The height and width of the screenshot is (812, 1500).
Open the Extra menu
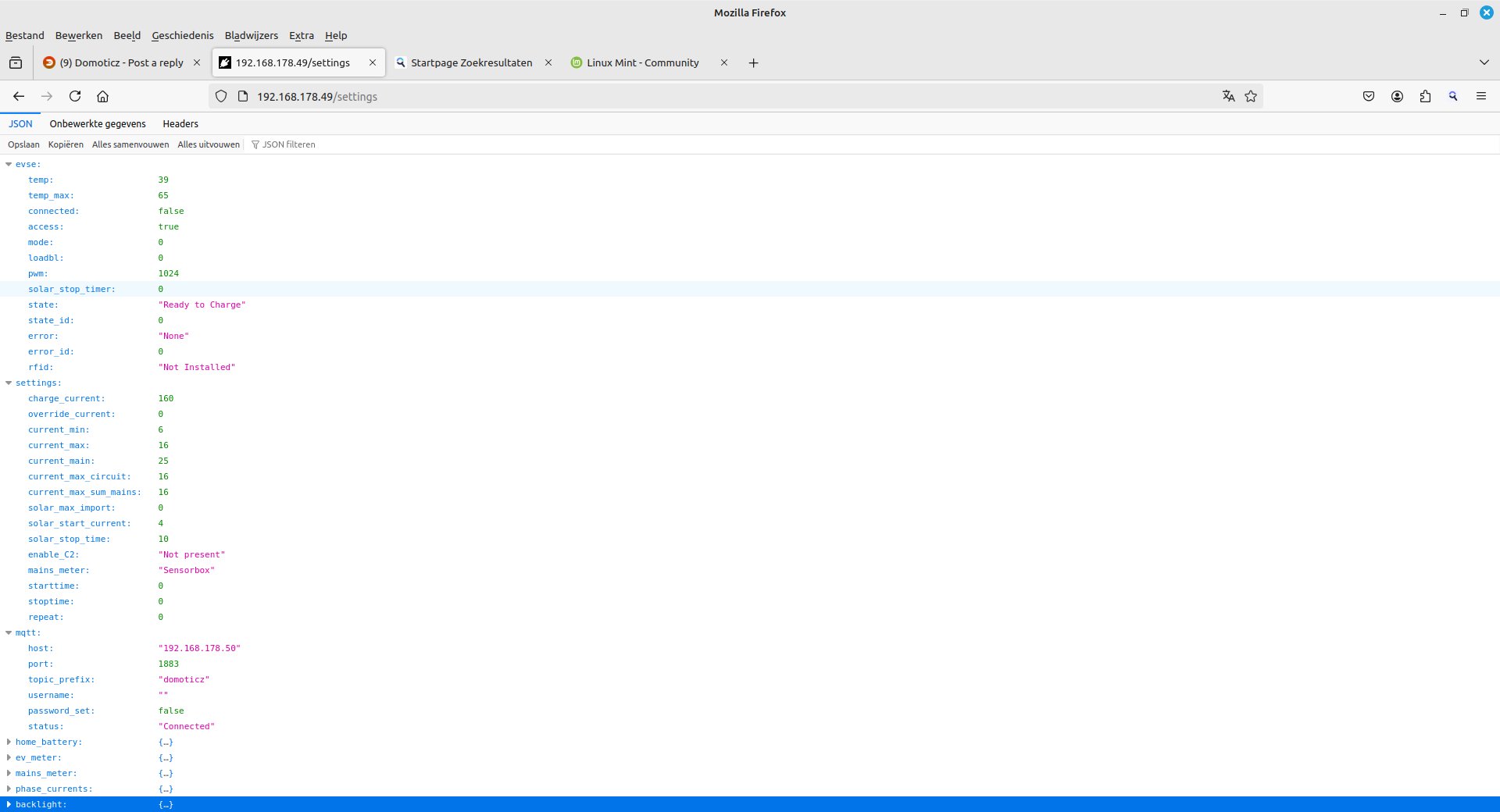(302, 35)
